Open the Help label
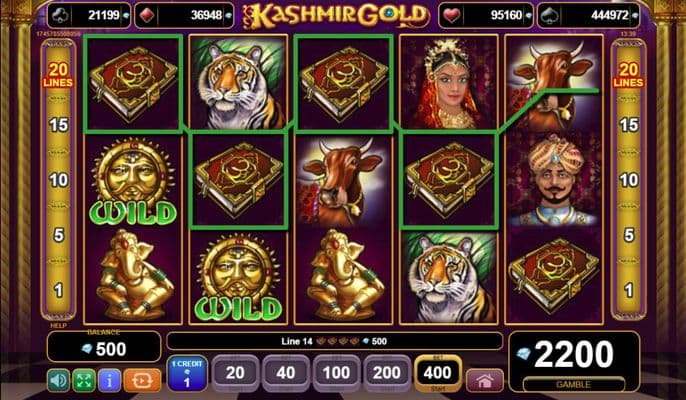This screenshot has height=400, width=686. [x=58, y=326]
